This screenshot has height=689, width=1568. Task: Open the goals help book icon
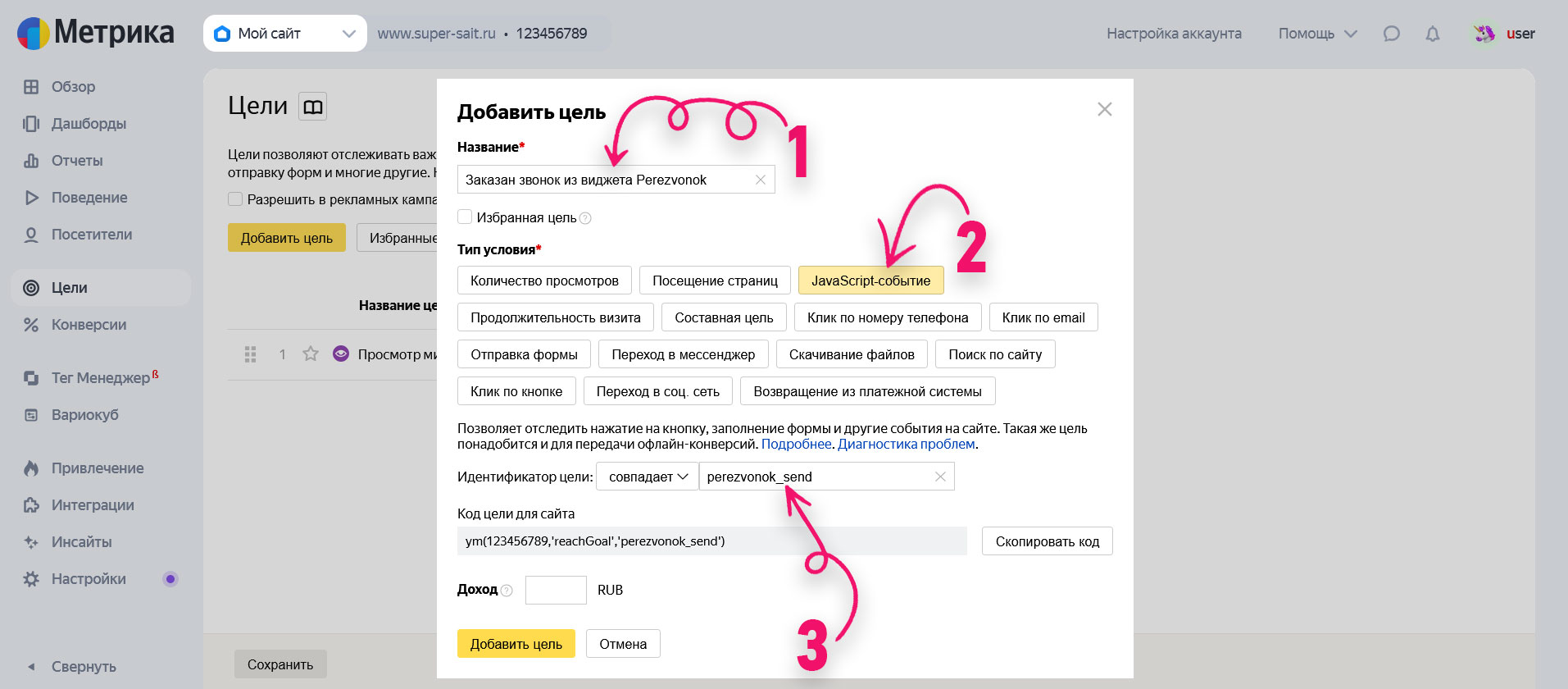tap(312, 107)
